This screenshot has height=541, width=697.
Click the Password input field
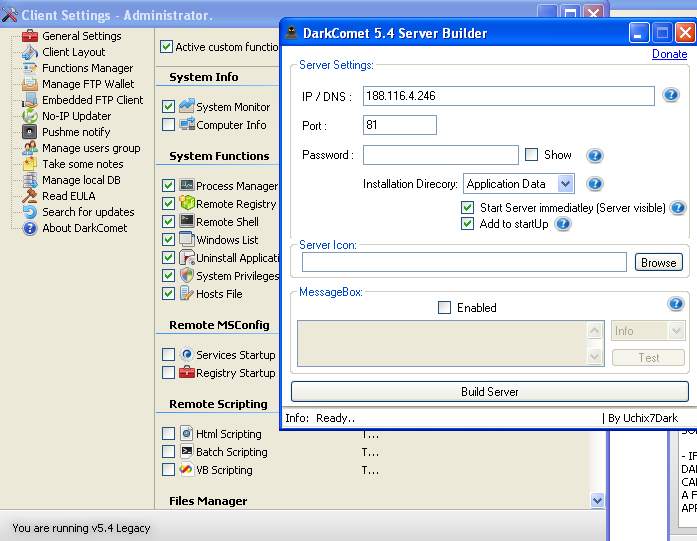click(441, 155)
